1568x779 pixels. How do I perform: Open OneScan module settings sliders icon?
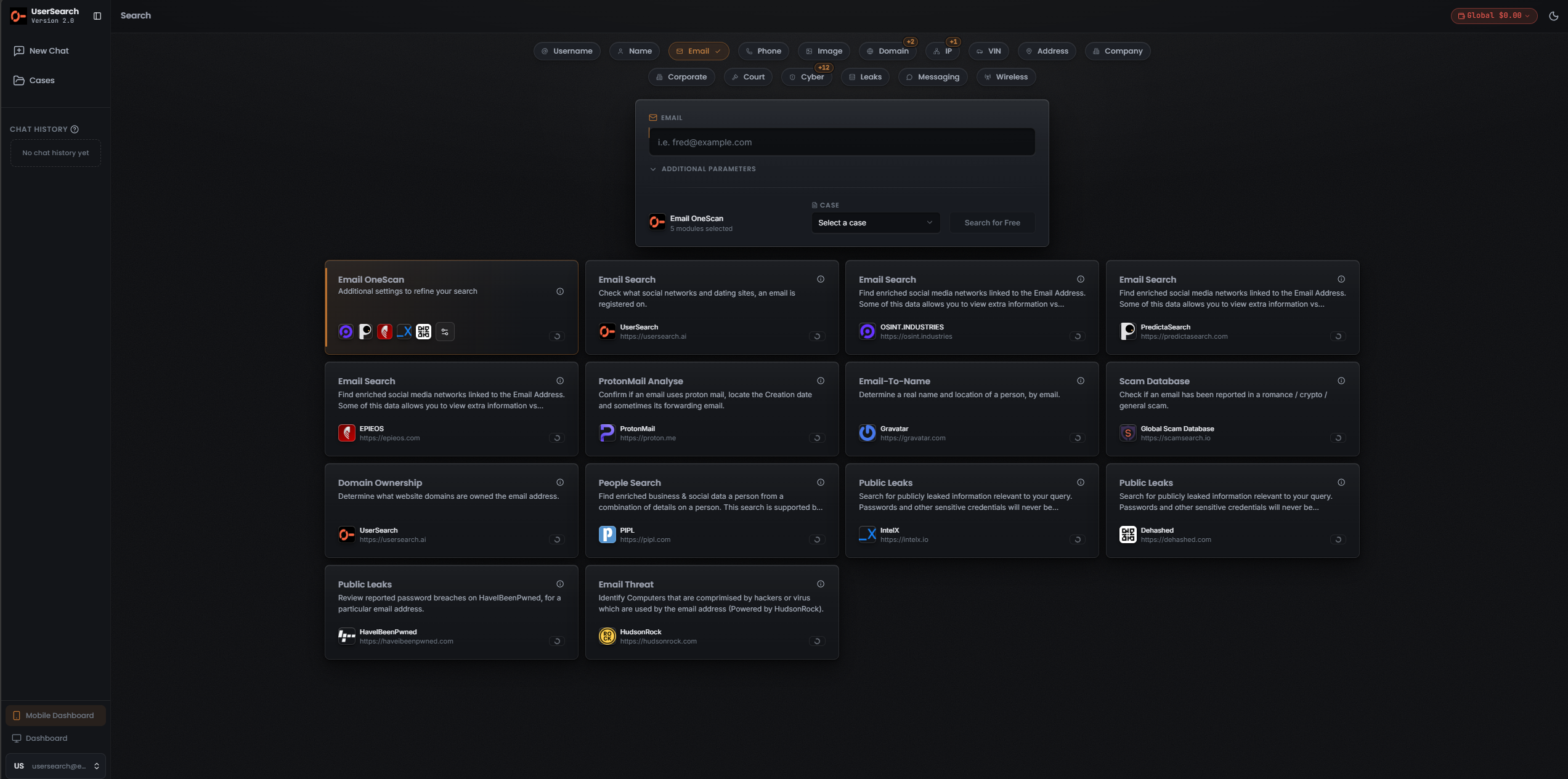click(445, 332)
